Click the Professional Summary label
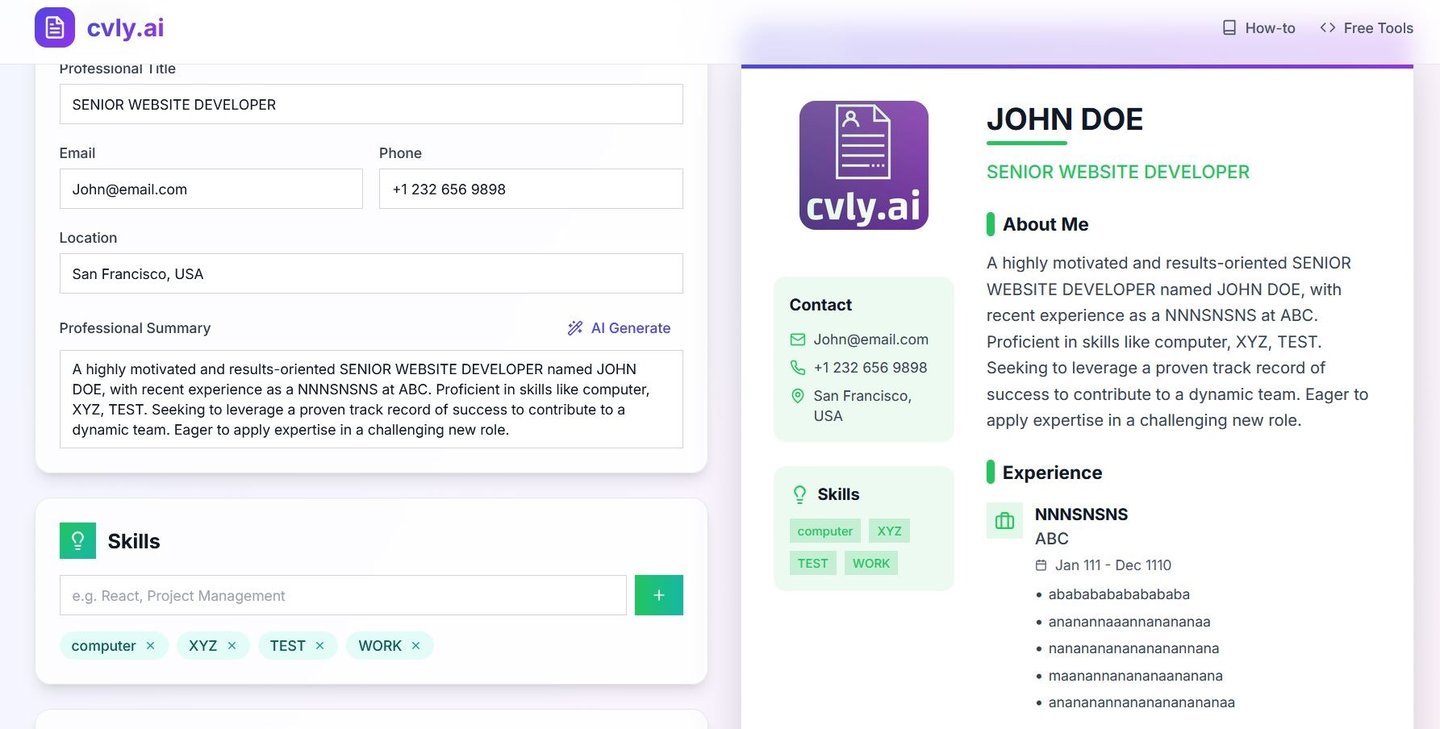Viewport: 1440px width, 729px height. tap(135, 328)
